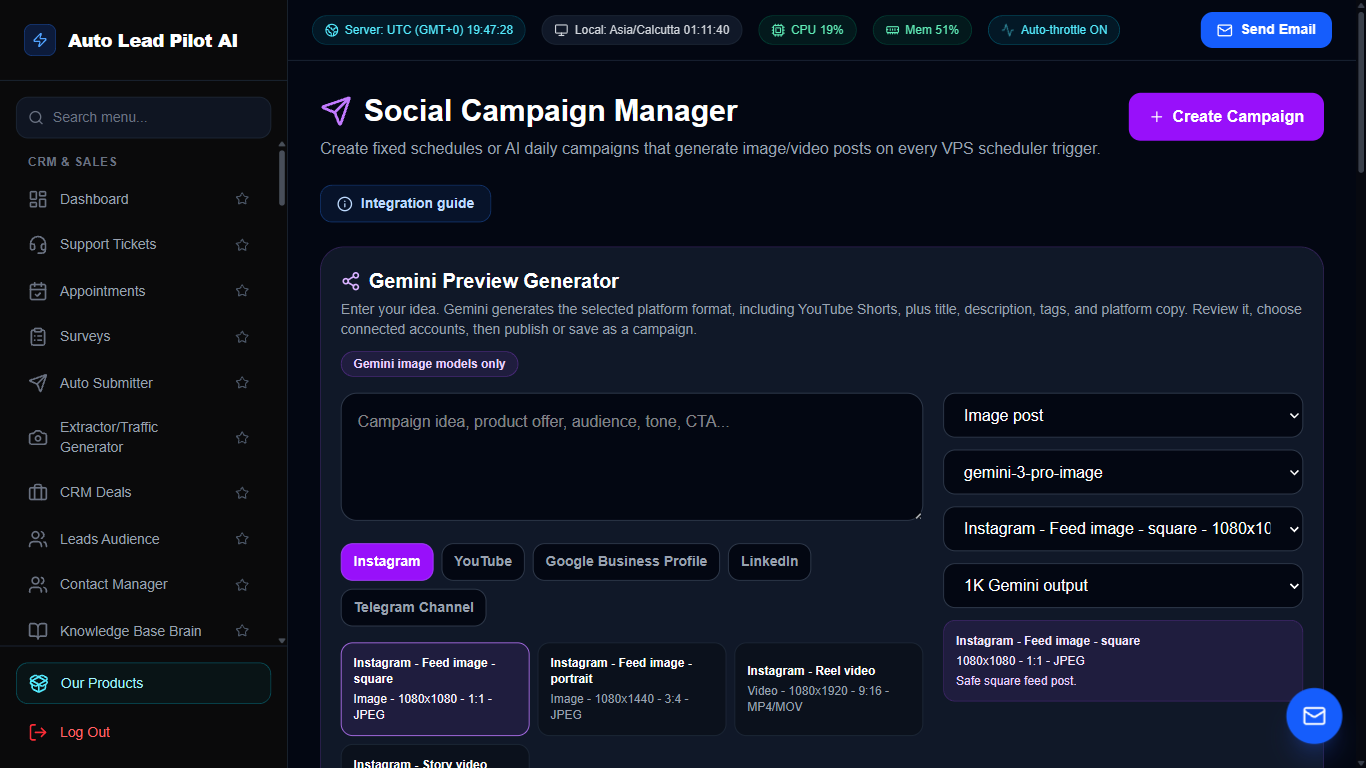
Task: Click the CRM Deals briefcase icon
Action: point(38,492)
